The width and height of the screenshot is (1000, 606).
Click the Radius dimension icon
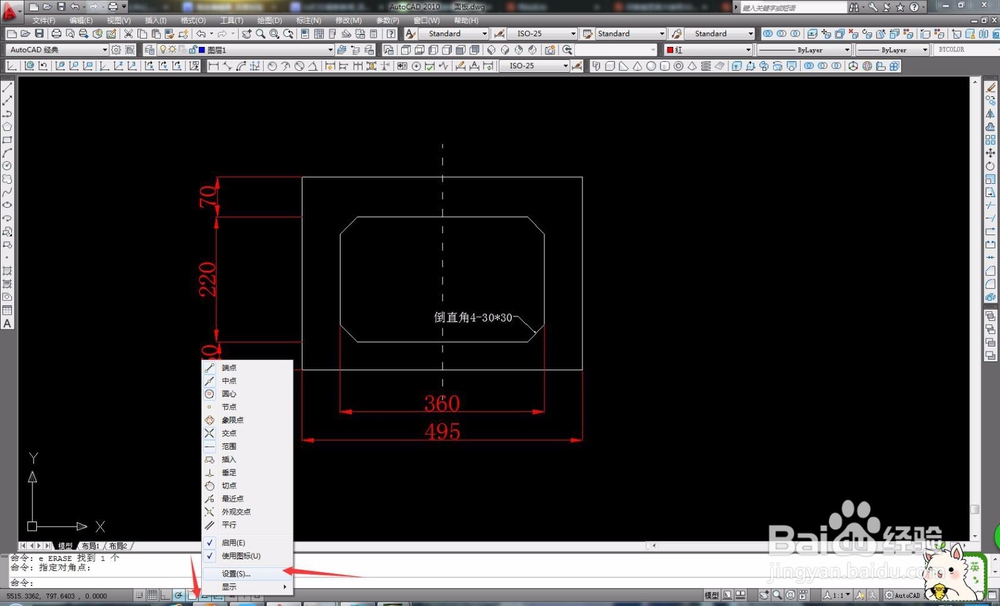click(x=272, y=66)
